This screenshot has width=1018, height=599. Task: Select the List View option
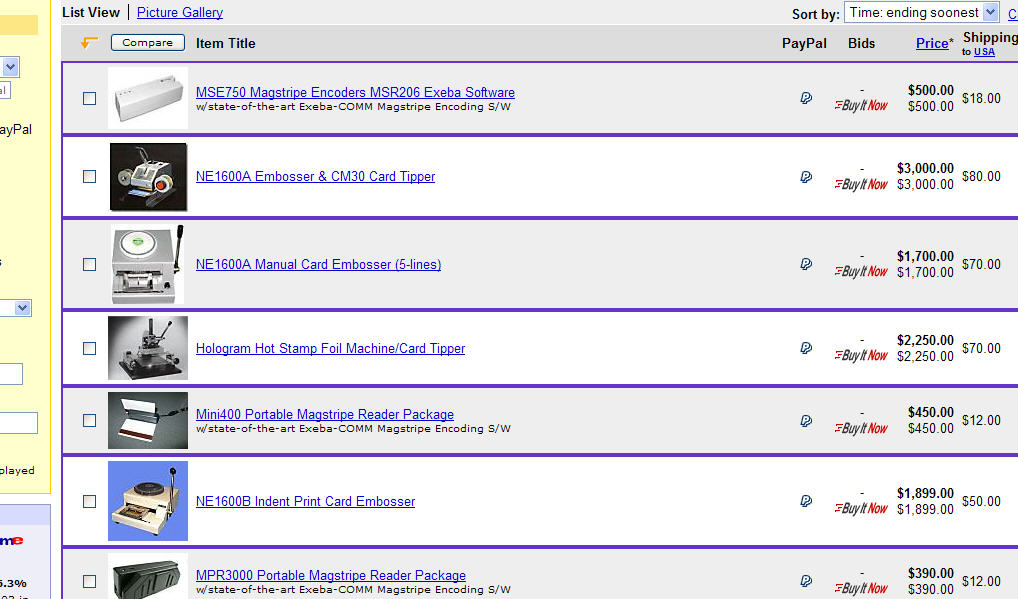[91, 12]
